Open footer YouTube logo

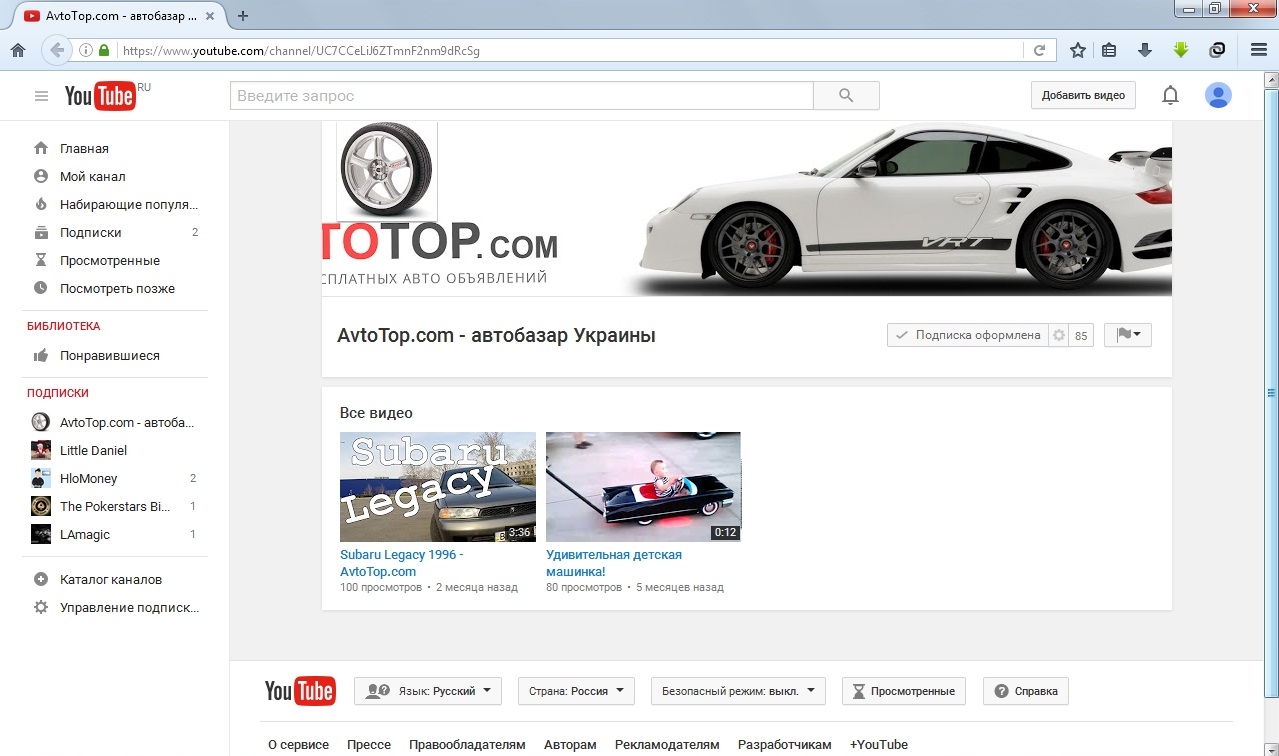(300, 691)
